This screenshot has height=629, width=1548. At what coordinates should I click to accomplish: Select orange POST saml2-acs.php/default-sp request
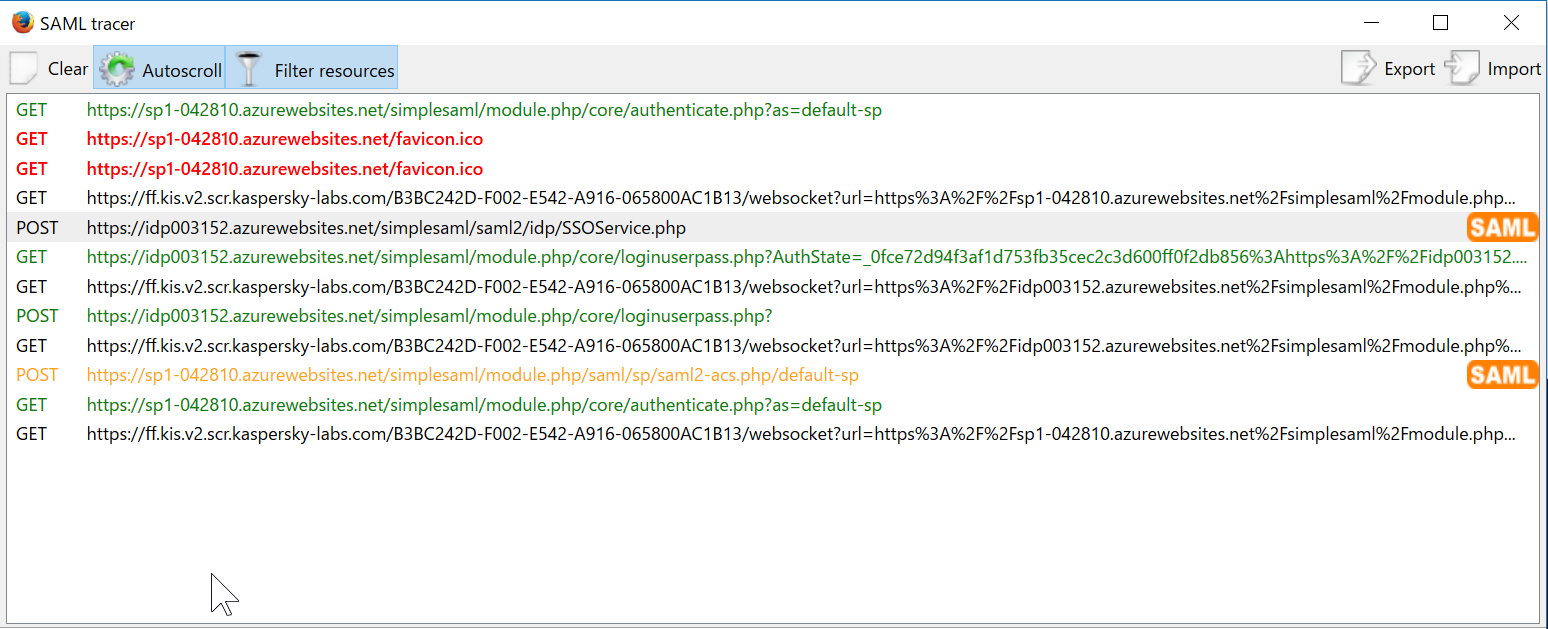pyautogui.click(x=773, y=375)
